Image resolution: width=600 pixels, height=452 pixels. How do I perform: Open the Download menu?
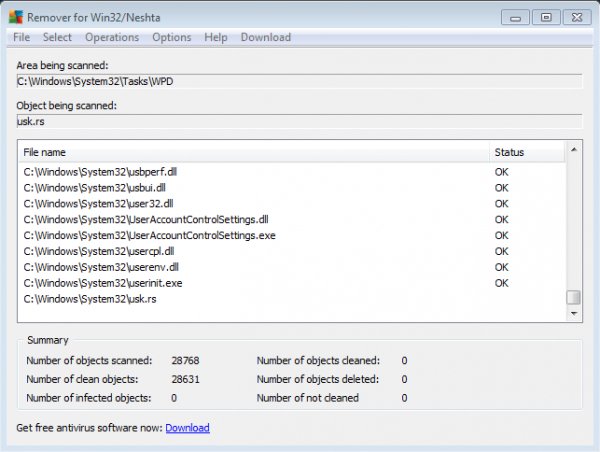click(x=266, y=37)
